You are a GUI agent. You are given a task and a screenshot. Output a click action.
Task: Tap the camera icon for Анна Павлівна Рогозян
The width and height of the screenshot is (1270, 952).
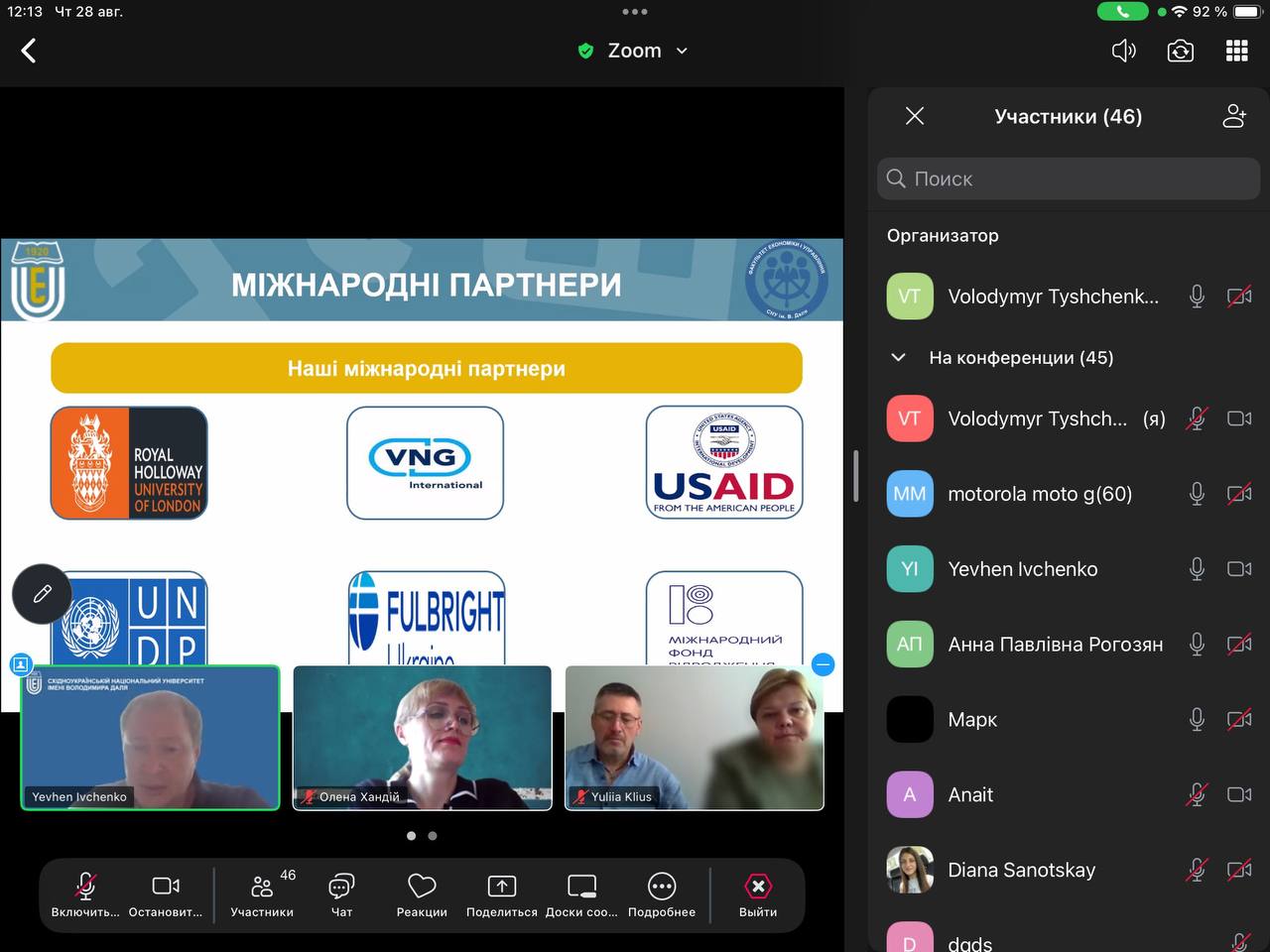[x=1239, y=644]
